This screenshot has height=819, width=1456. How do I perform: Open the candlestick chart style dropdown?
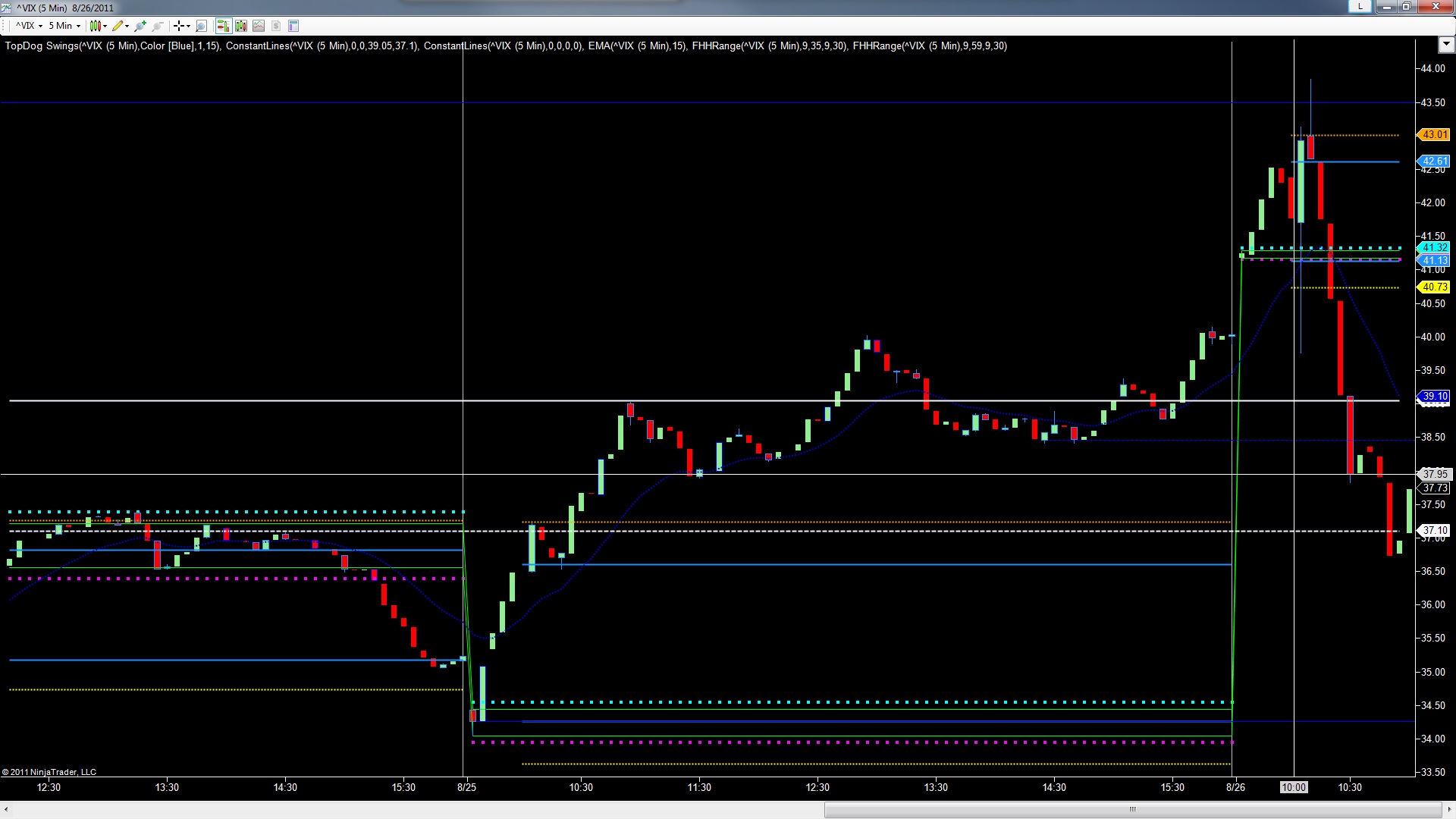coord(97,26)
